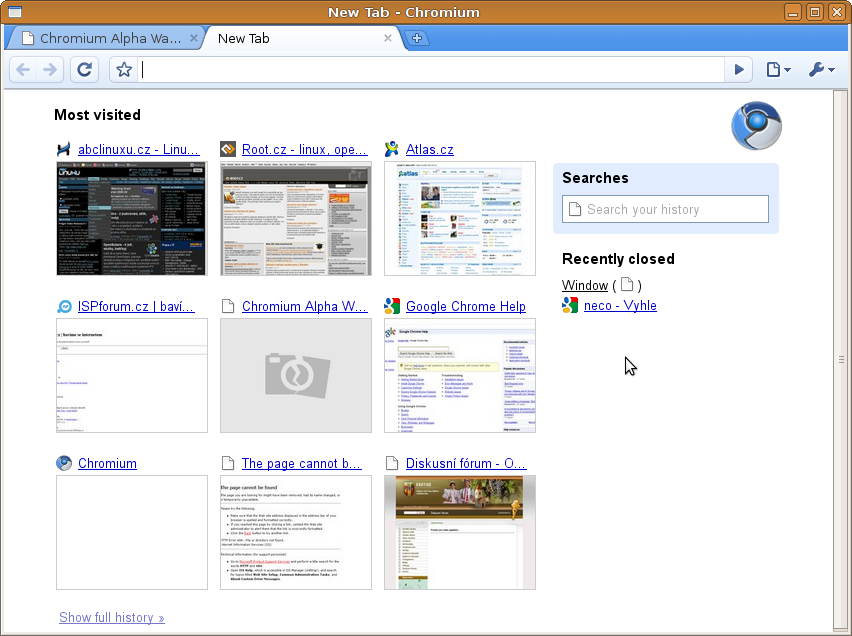Close the New Tab tab
Viewport: 852px width, 636px height.
point(387,38)
